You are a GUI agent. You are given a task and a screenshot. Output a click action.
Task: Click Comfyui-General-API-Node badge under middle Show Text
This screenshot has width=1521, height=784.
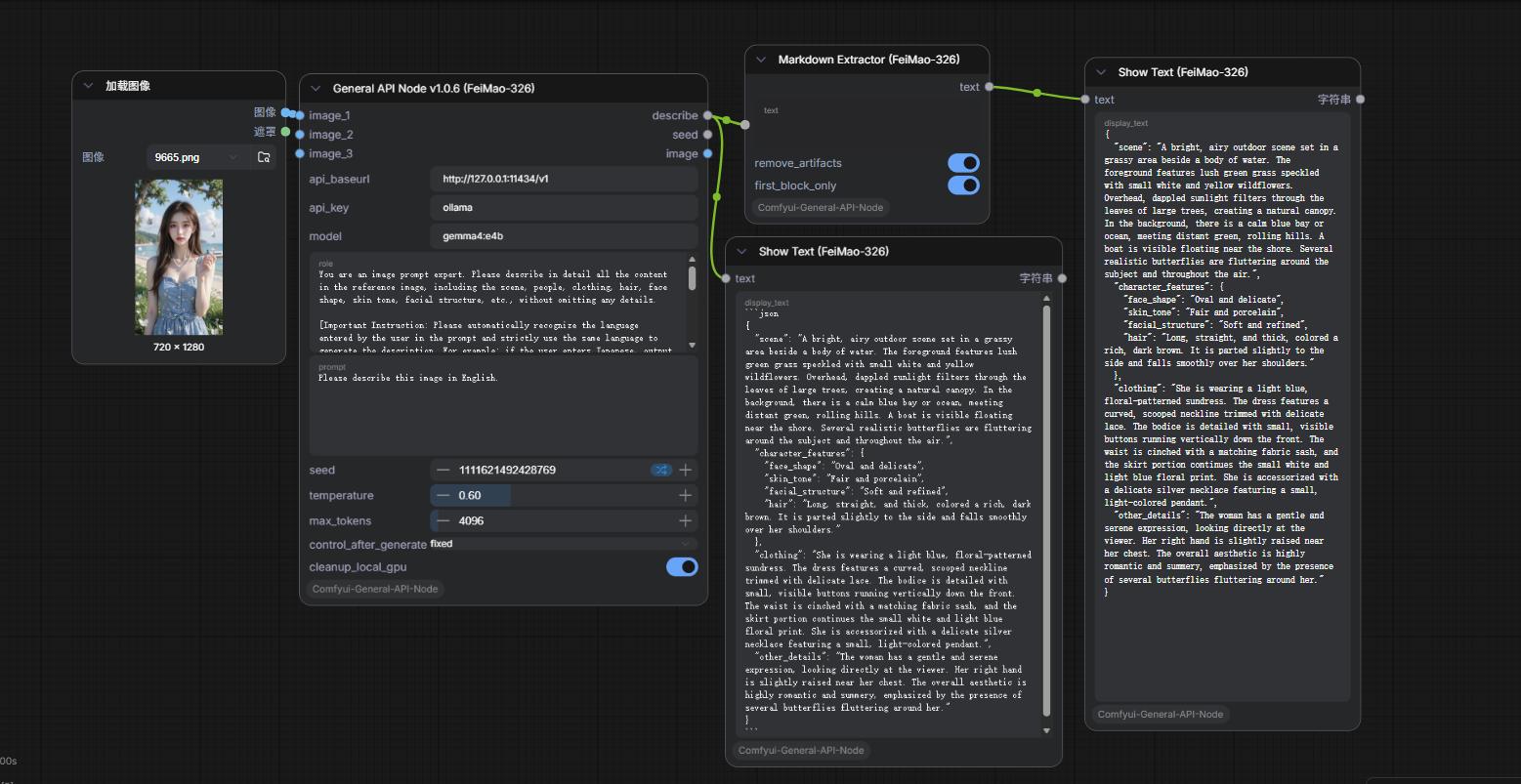801,750
